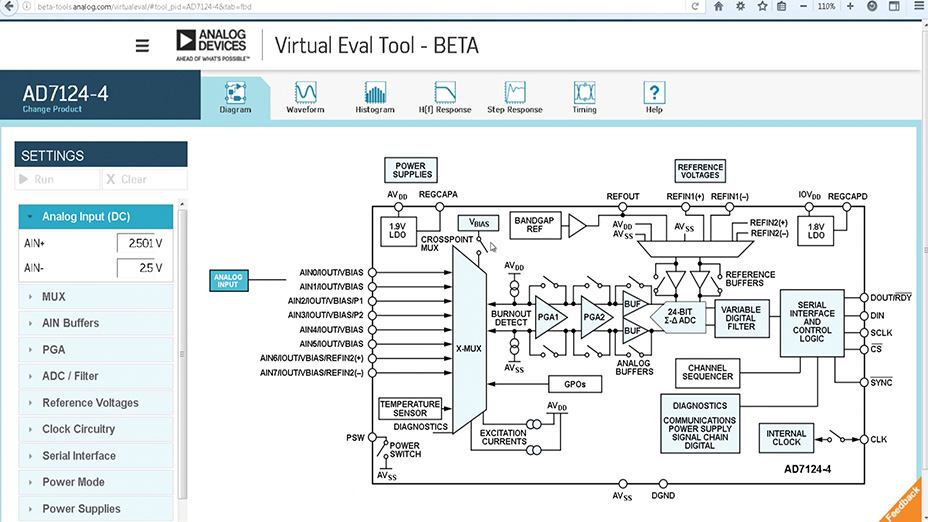Image resolution: width=928 pixels, height=522 pixels.
Task: Expand the MUX settings section
Action: 96,297
